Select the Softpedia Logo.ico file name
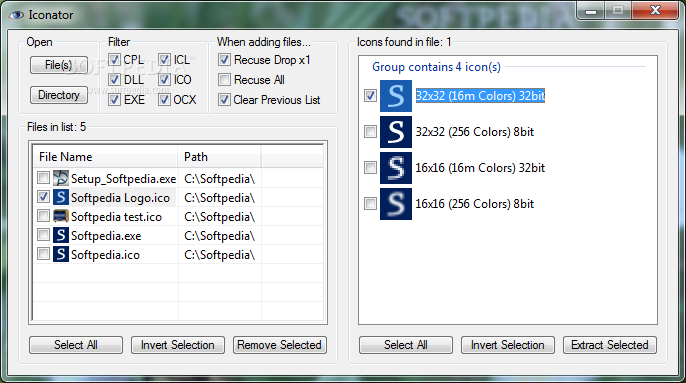686x383 pixels. tap(120, 198)
